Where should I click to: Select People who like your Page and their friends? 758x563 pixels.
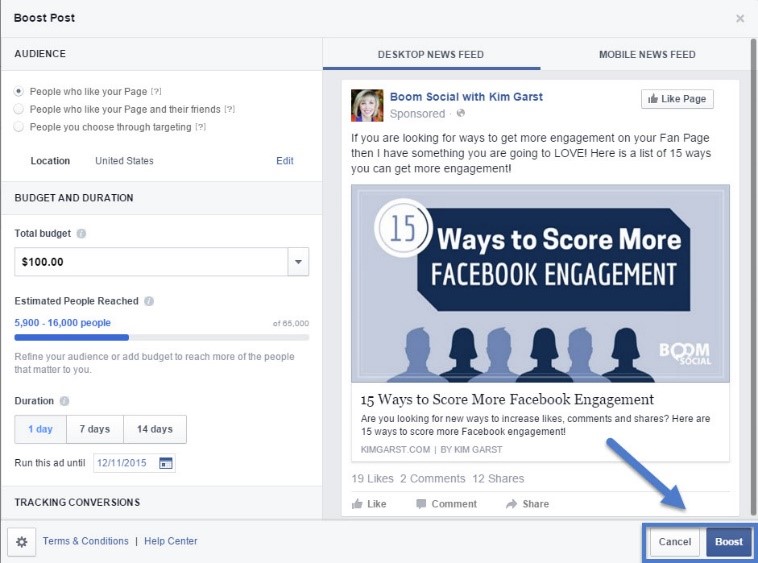coord(18,109)
